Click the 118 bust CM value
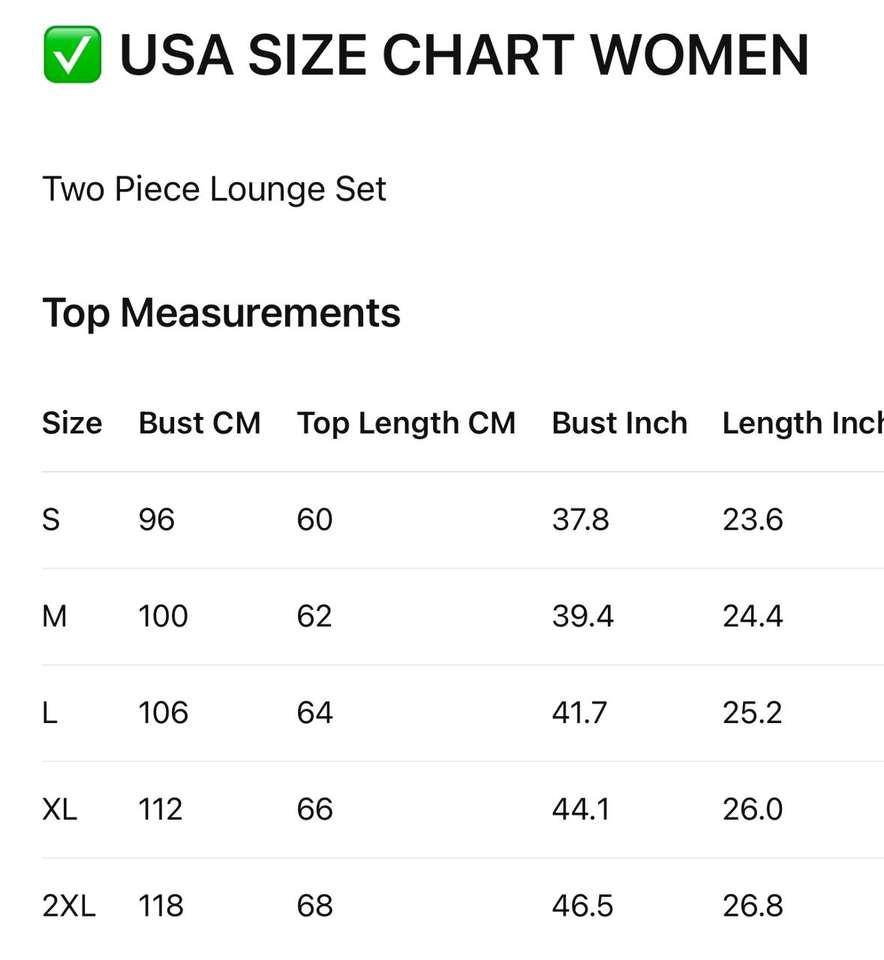884x960 pixels. point(161,906)
